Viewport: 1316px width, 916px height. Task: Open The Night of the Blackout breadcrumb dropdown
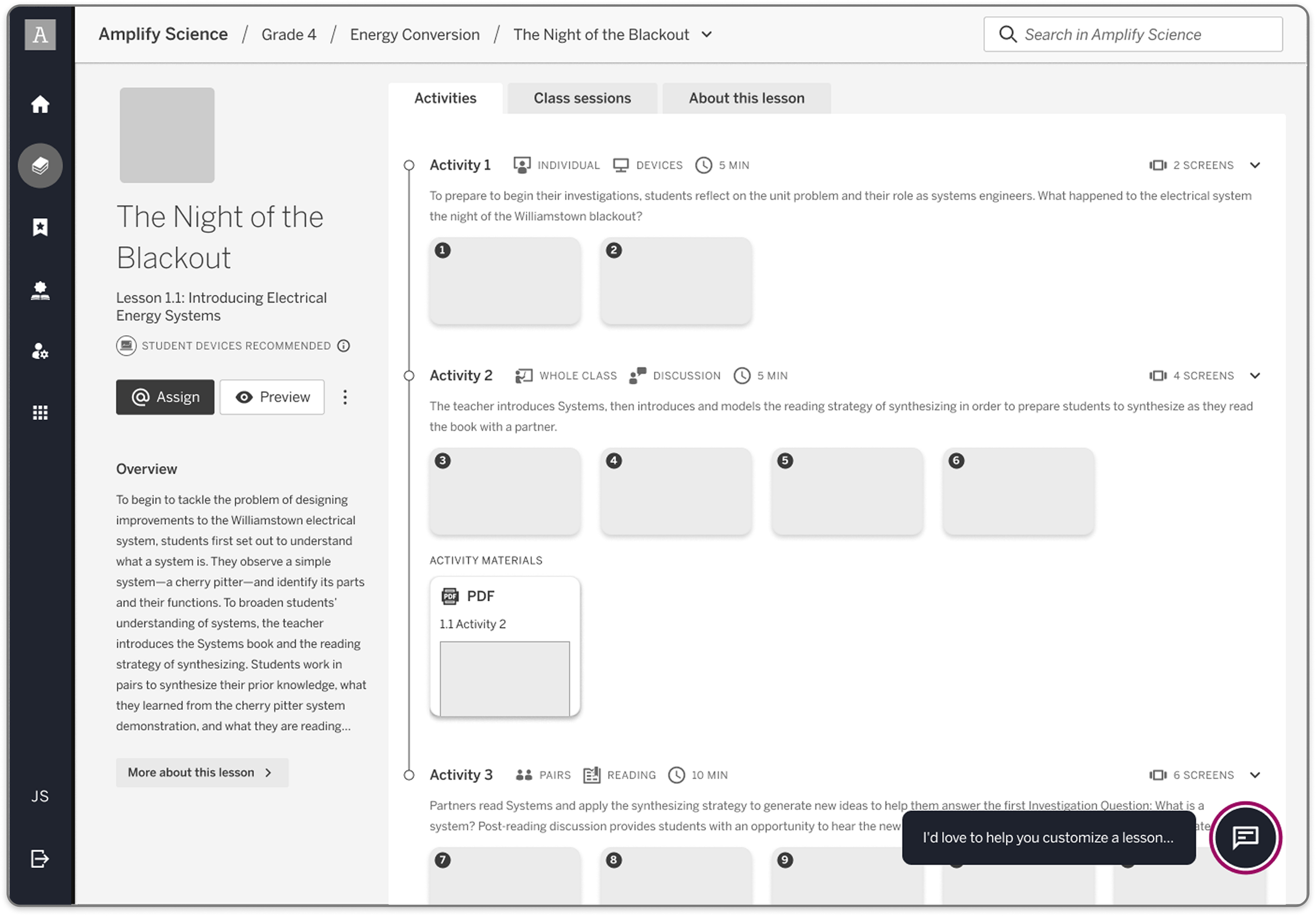tap(707, 35)
